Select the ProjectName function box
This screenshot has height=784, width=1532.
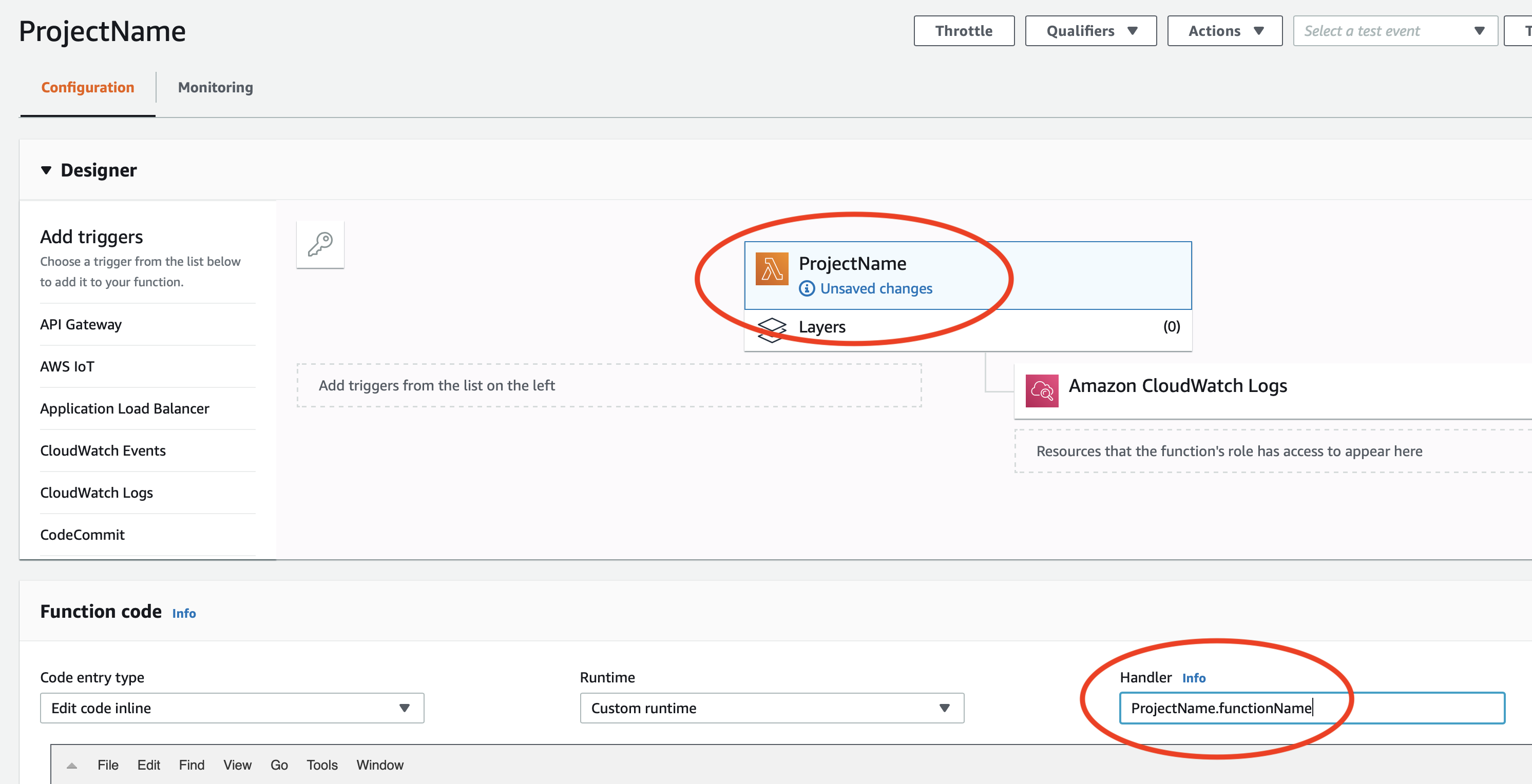[968, 275]
